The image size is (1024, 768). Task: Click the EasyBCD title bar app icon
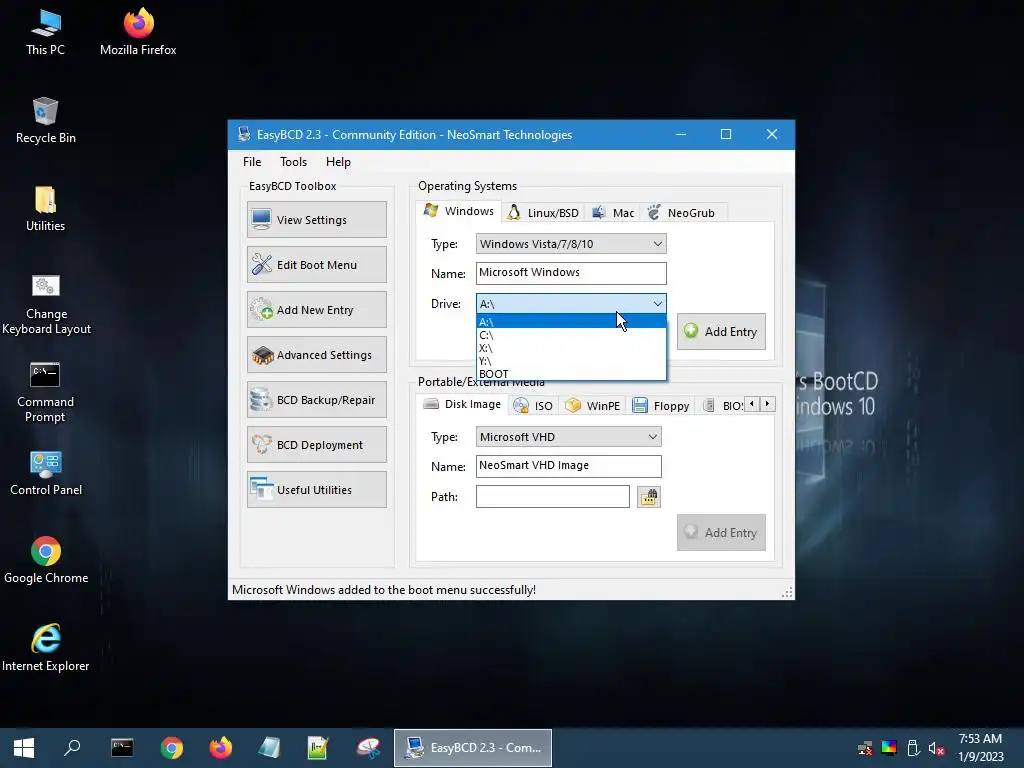pyautogui.click(x=244, y=135)
